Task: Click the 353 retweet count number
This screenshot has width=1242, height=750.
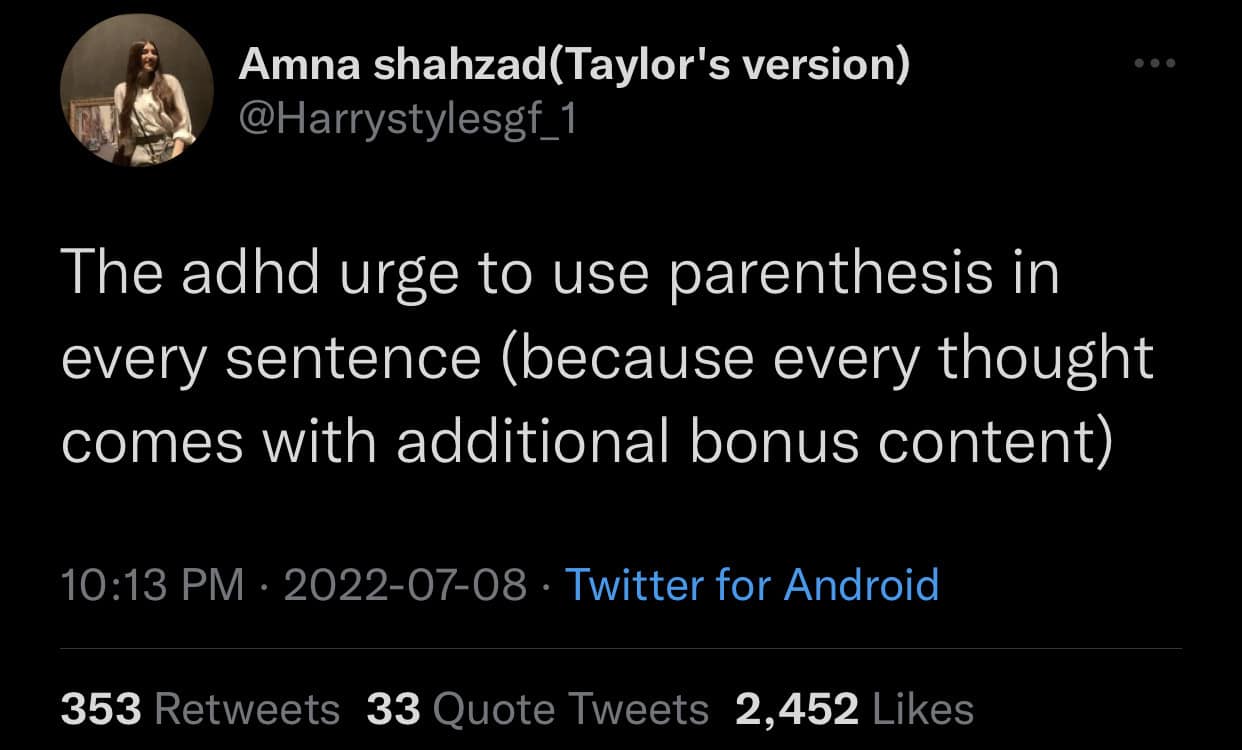Action: (x=101, y=709)
